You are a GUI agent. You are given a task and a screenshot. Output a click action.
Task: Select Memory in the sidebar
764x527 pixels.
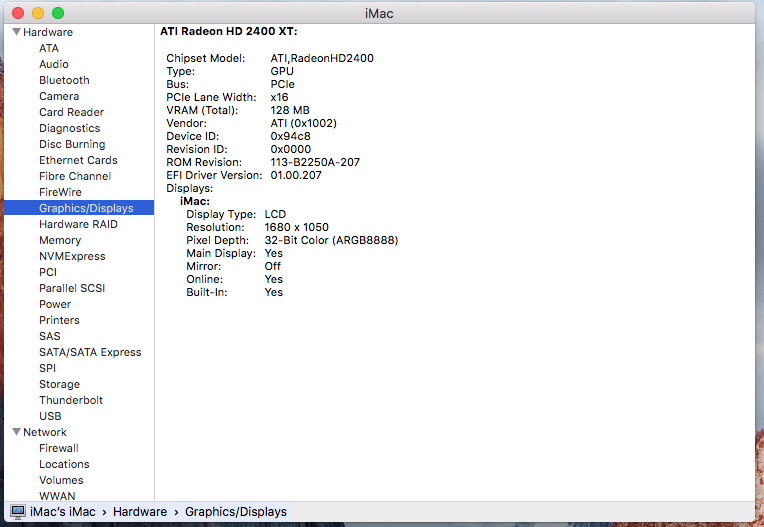[x=60, y=240]
